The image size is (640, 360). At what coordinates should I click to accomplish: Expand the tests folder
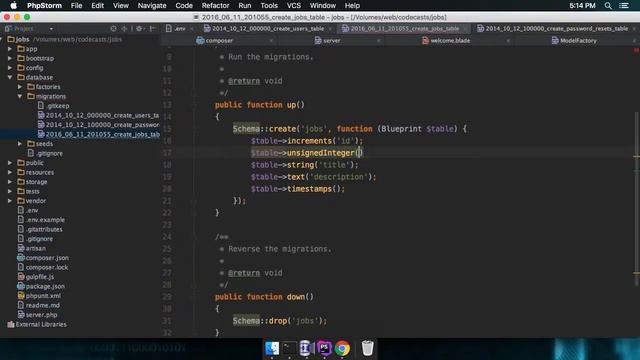(10, 191)
